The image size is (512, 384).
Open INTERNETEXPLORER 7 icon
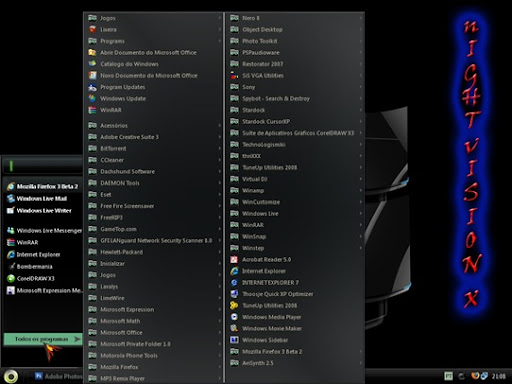coord(234,283)
